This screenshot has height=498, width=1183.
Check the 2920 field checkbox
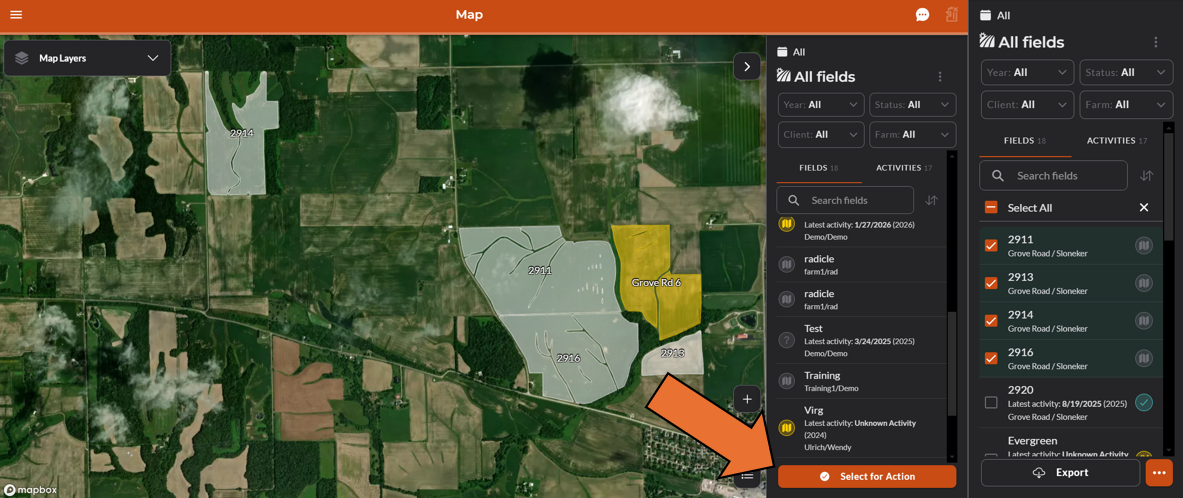tap(991, 403)
